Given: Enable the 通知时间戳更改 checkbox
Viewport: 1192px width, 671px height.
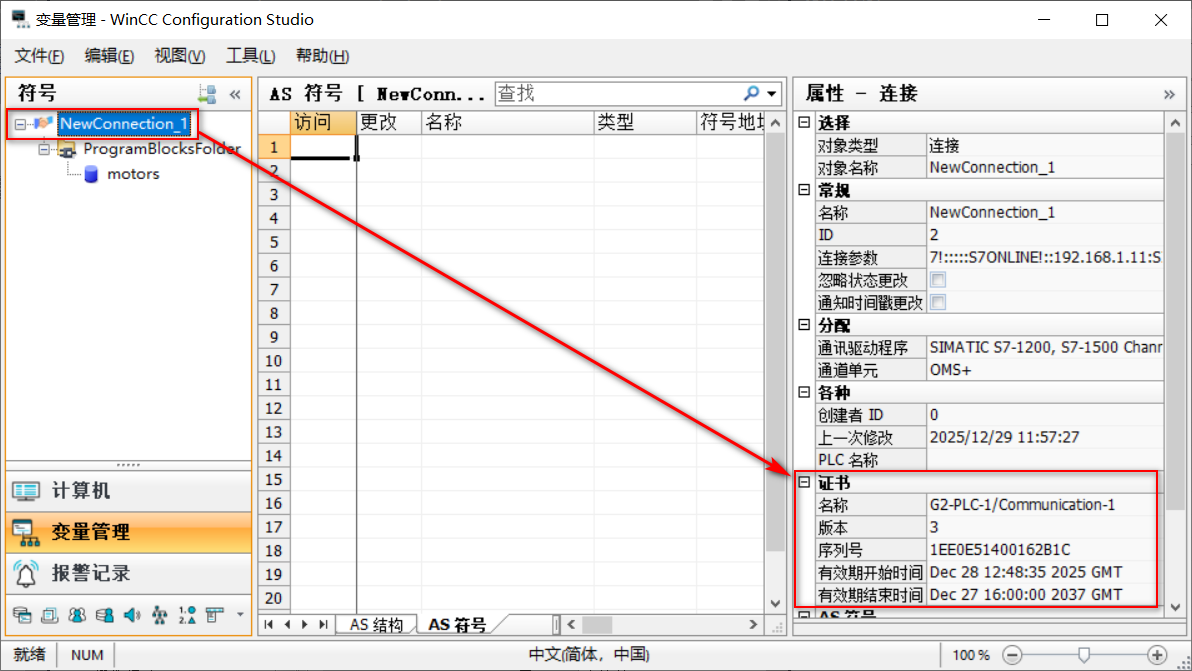Looking at the screenshot, I should click(938, 303).
